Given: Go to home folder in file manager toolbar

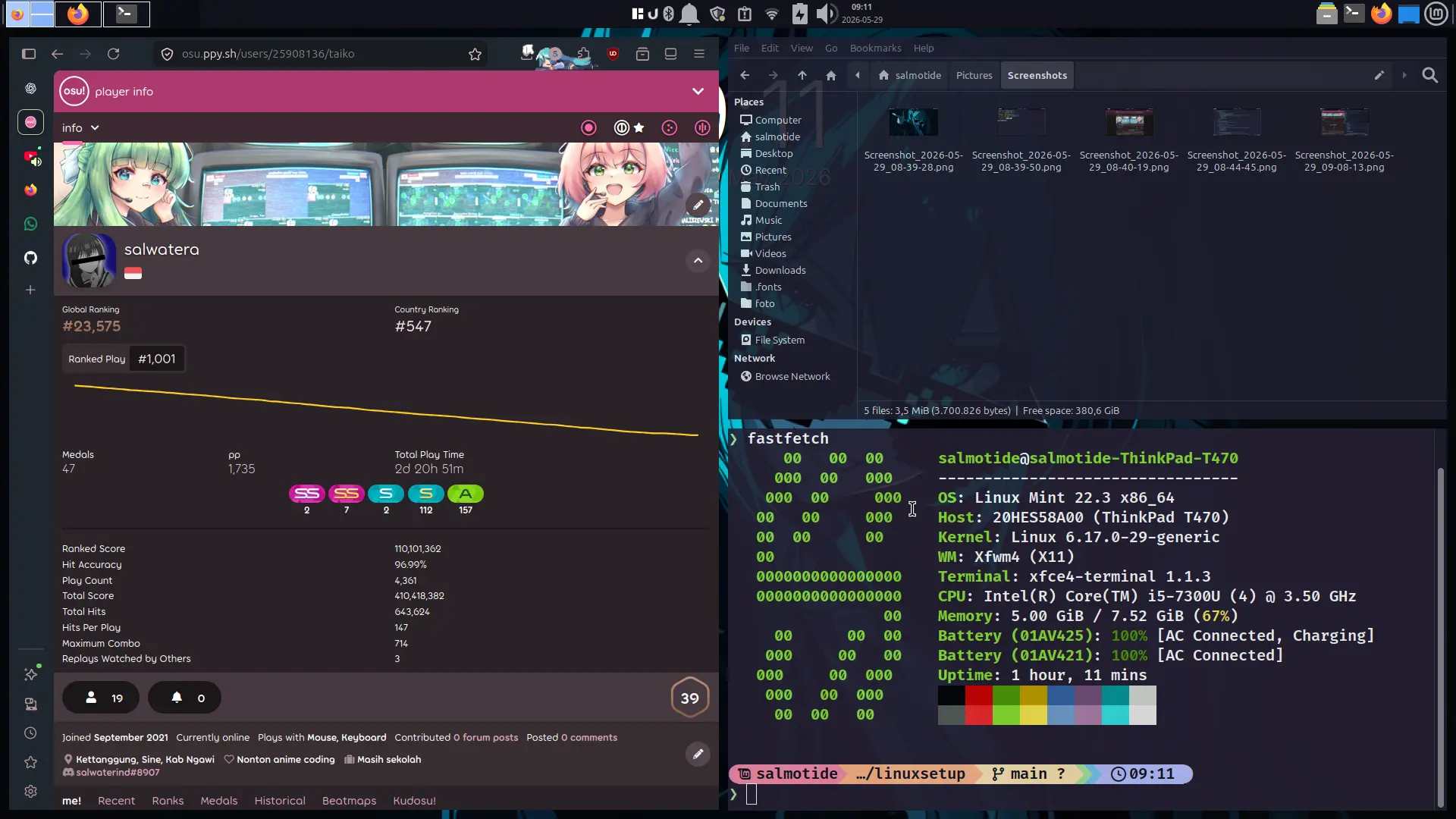Looking at the screenshot, I should coord(830,75).
